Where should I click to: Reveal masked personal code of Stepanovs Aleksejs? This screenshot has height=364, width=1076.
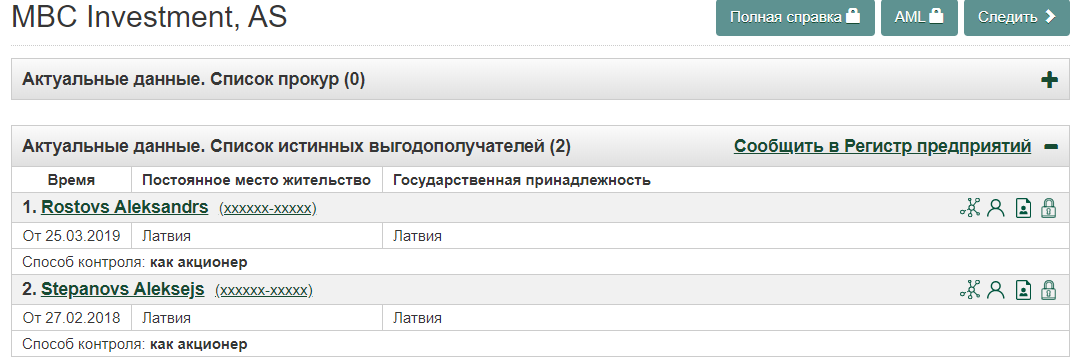pos(264,291)
